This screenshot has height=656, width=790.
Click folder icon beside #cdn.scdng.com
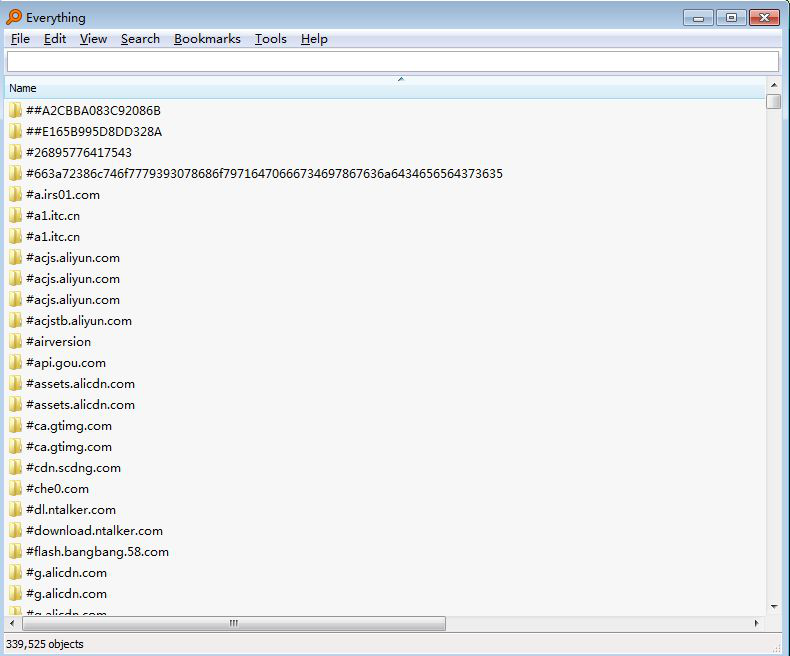pyautogui.click(x=16, y=468)
